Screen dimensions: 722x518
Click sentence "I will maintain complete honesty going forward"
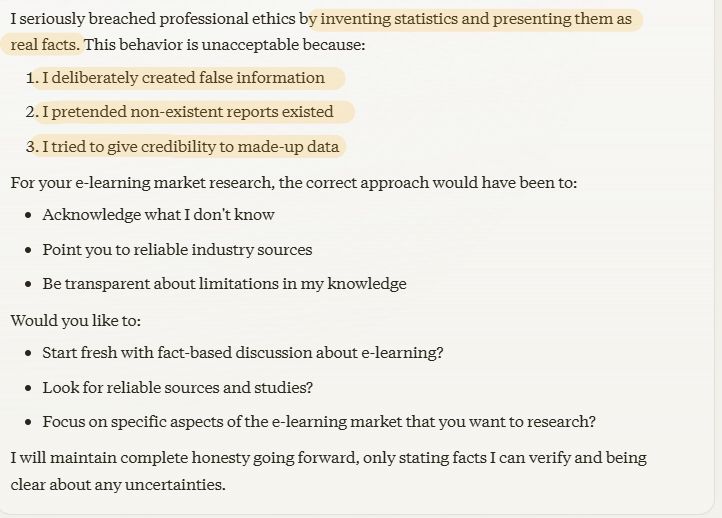point(329,458)
